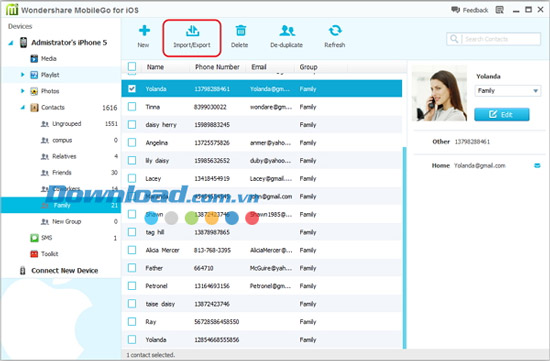This screenshot has height=361, width=550.
Task: Click the email icon beside Yolanda@gmail.com
Action: [x=537, y=166]
